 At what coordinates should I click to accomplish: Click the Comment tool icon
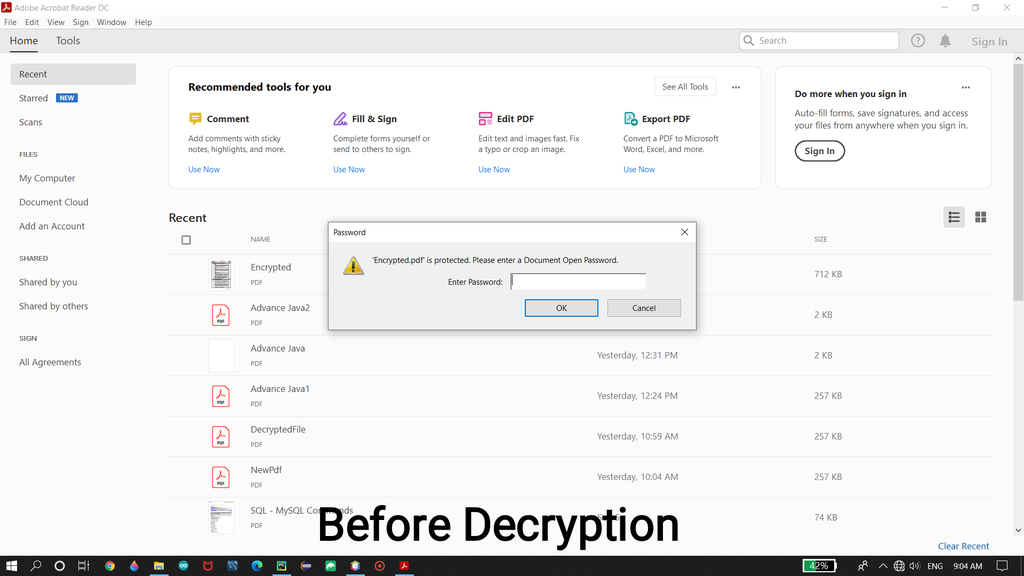coord(195,118)
